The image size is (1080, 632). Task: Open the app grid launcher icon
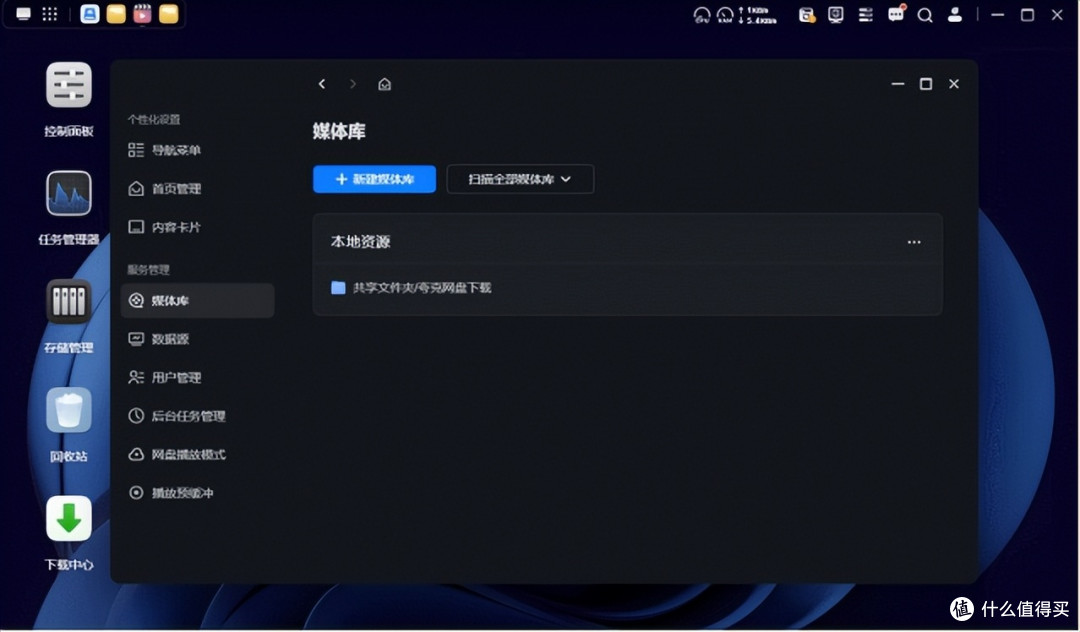click(x=50, y=14)
